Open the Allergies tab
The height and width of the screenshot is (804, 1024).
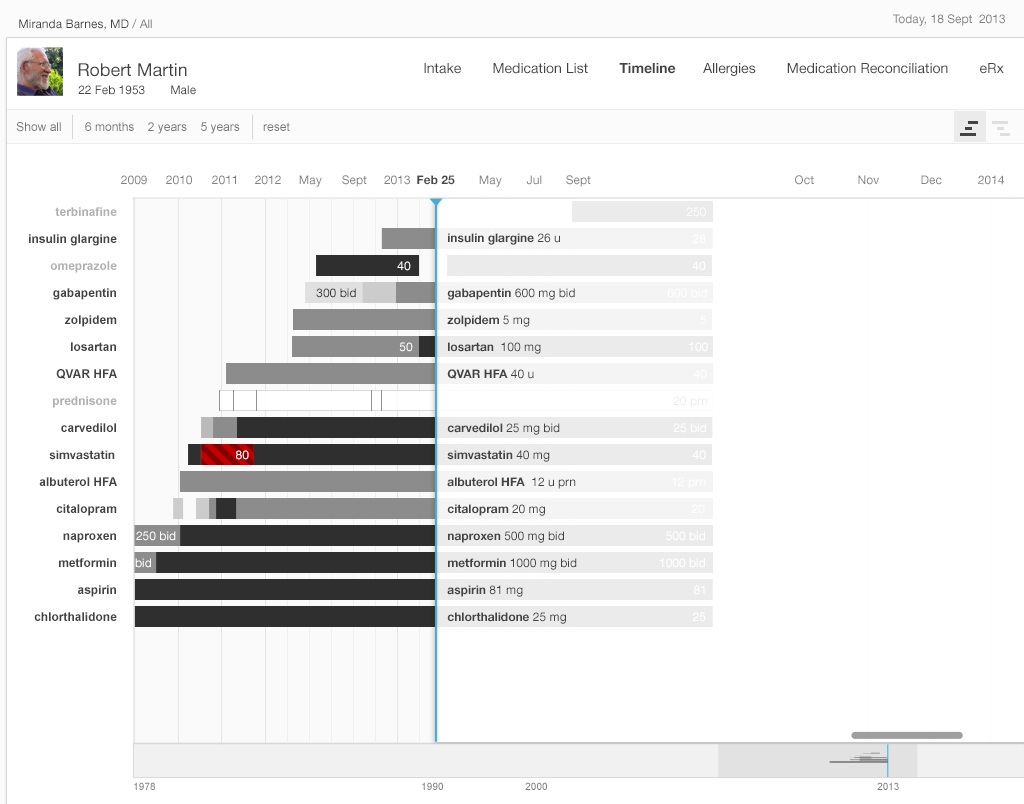729,68
